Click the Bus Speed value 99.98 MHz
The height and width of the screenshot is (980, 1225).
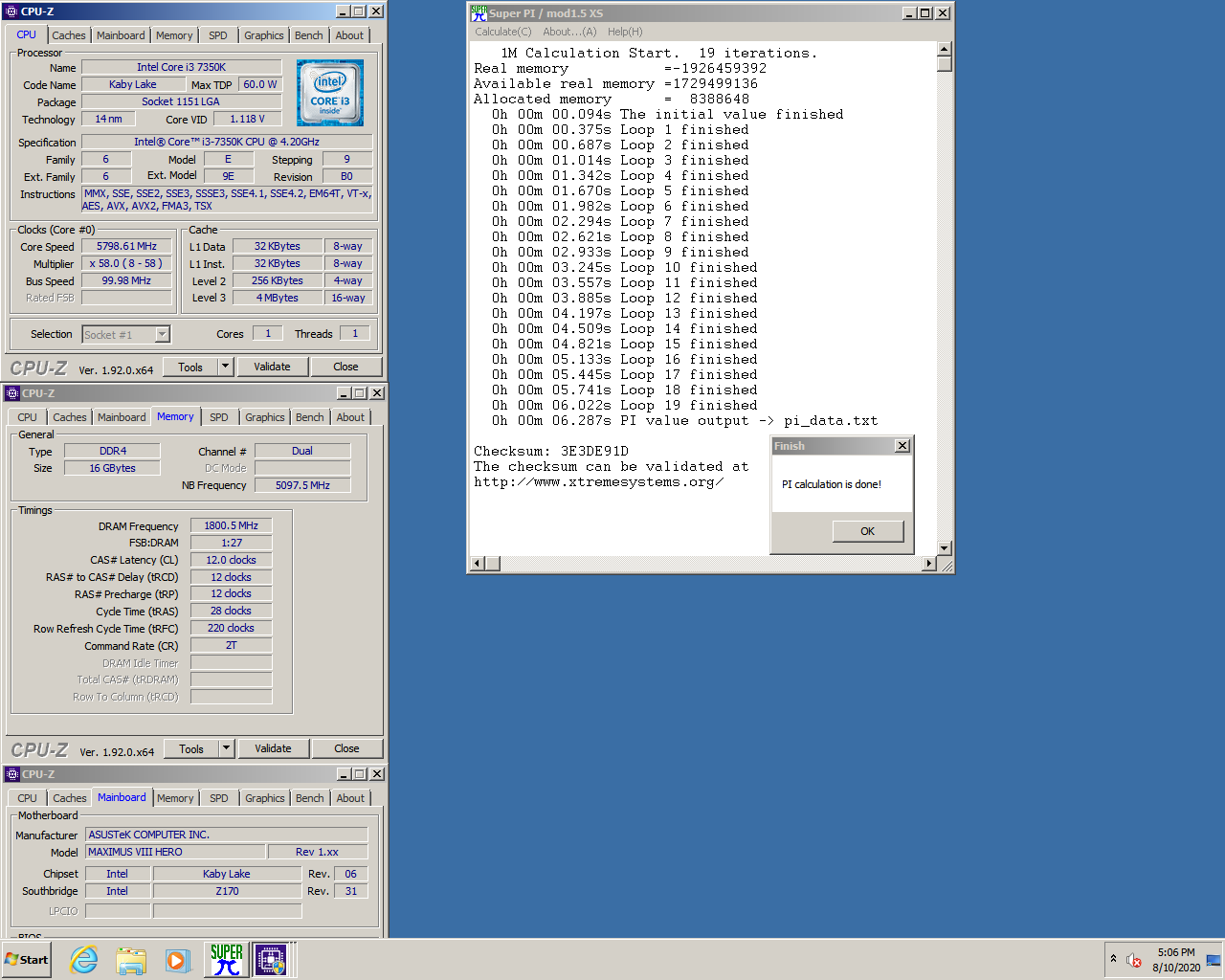[126, 280]
